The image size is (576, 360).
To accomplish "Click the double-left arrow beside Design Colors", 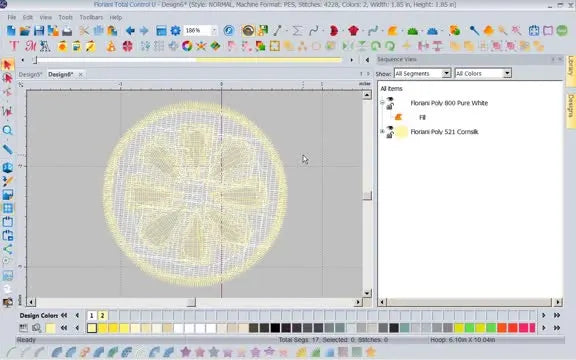I will 64,315.
